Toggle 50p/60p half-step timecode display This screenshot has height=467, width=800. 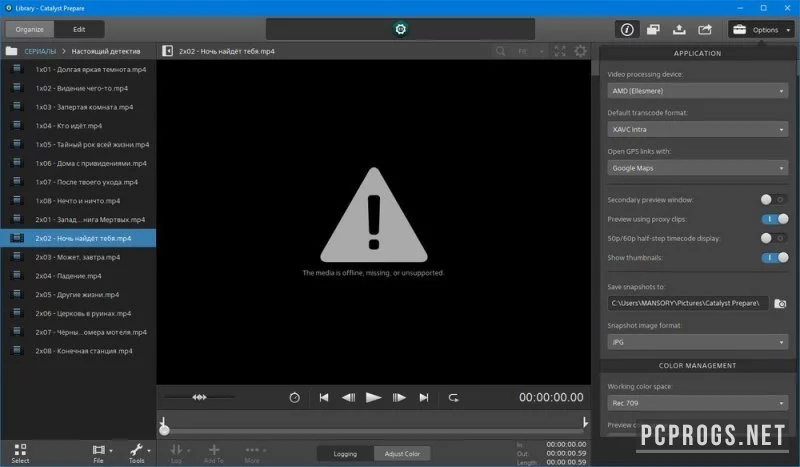[x=773, y=238]
